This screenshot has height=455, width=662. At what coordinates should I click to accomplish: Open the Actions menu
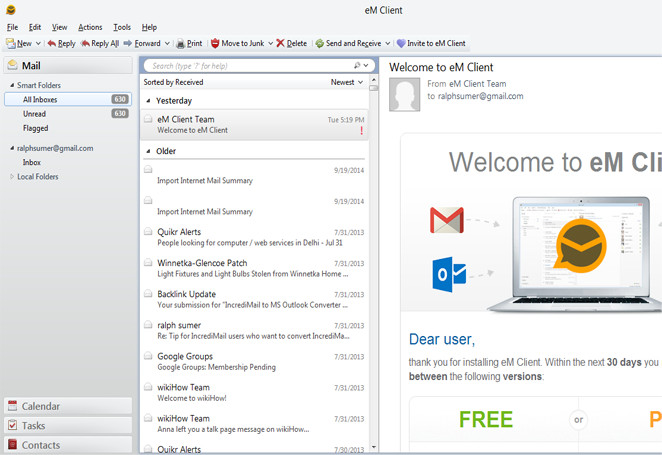[x=90, y=27]
